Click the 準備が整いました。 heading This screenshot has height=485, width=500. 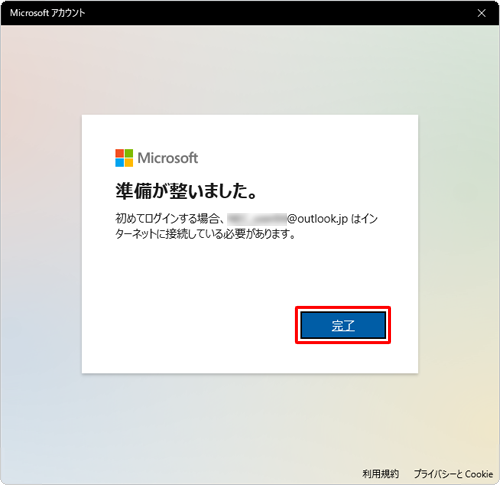(186, 191)
